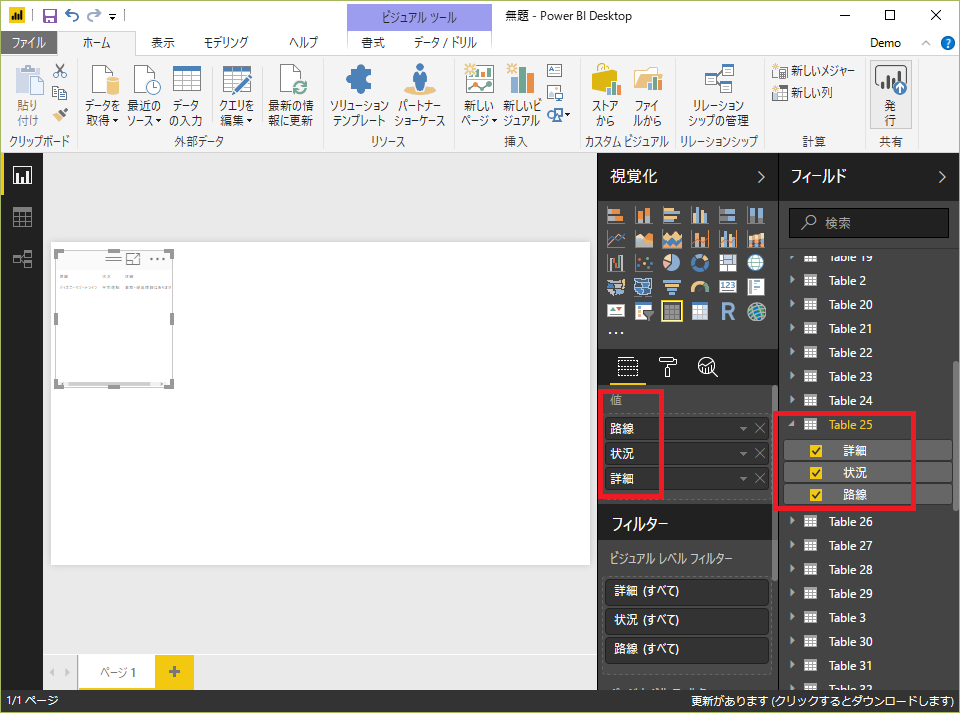Add a new page with plus button
This screenshot has height=713, width=960.
point(174,672)
